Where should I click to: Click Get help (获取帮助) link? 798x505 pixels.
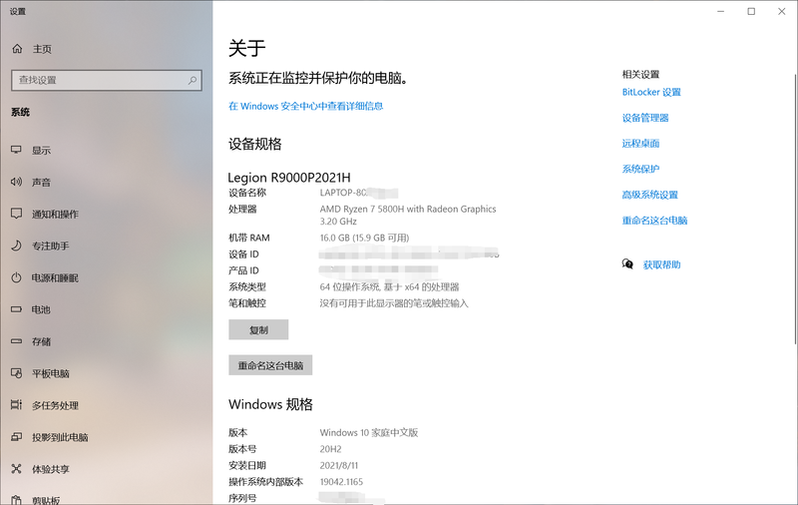pos(661,265)
